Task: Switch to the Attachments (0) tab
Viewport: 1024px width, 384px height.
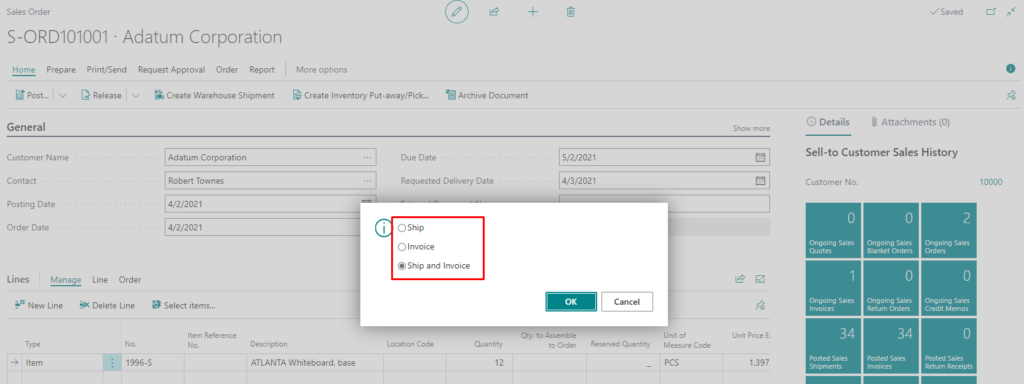Action: click(910, 122)
